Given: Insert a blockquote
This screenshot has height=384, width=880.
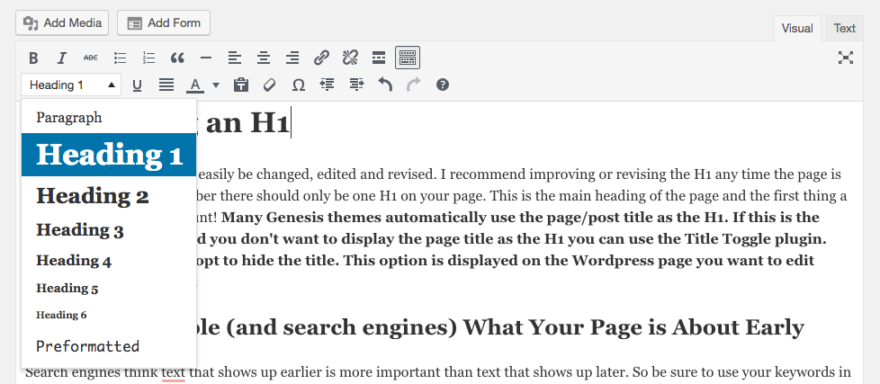Looking at the screenshot, I should click(177, 58).
